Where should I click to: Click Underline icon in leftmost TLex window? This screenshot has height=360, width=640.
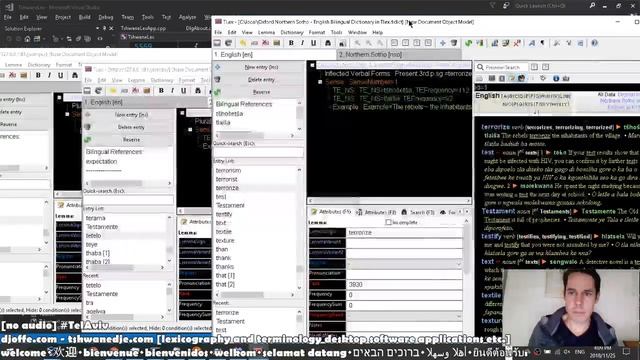(x=60, y=75)
